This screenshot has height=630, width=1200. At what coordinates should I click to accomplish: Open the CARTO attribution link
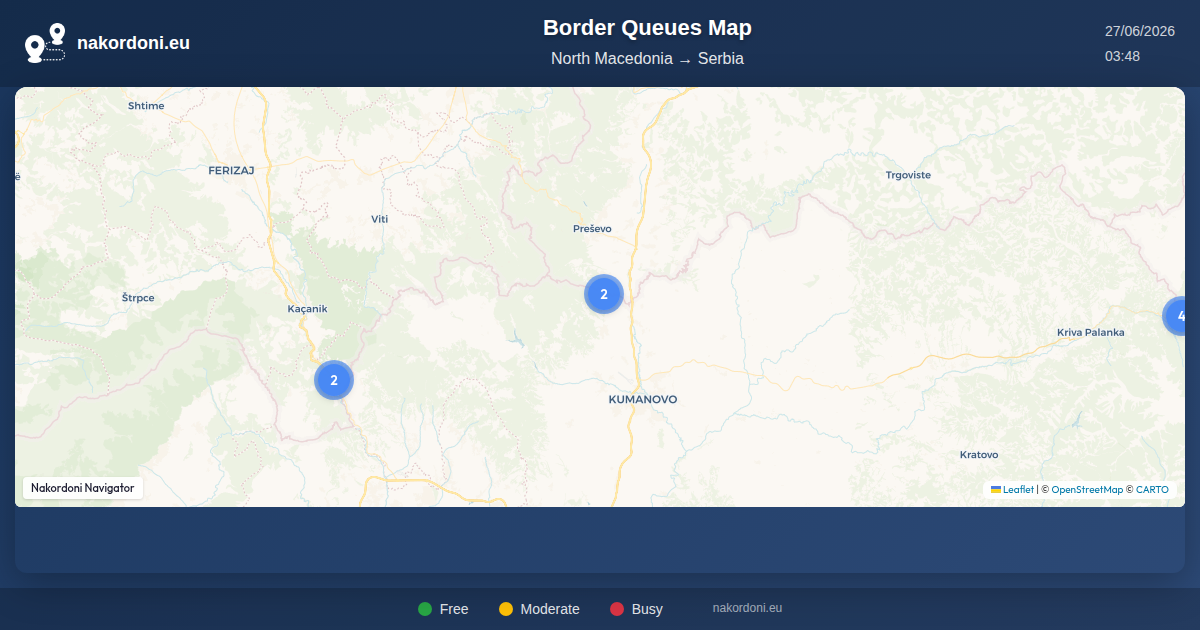[x=1152, y=490]
